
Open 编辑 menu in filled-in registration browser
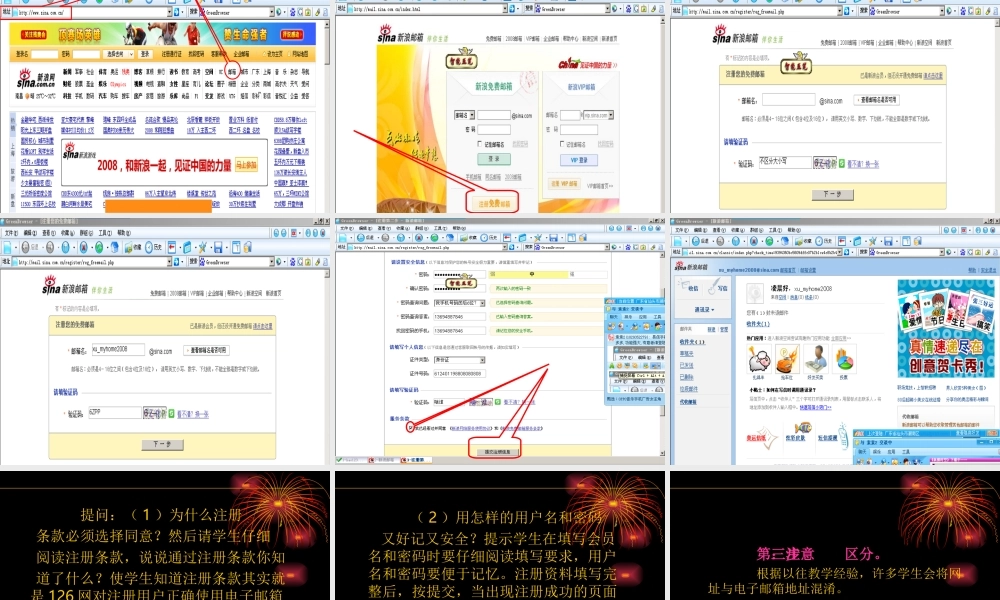(x=30, y=233)
